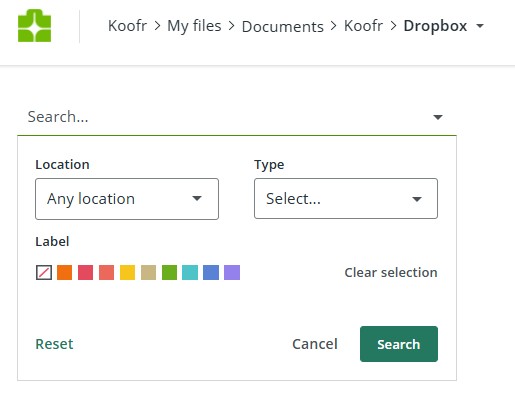515x394 pixels.
Task: Navigate to Documents breadcrumb
Action: point(283,26)
